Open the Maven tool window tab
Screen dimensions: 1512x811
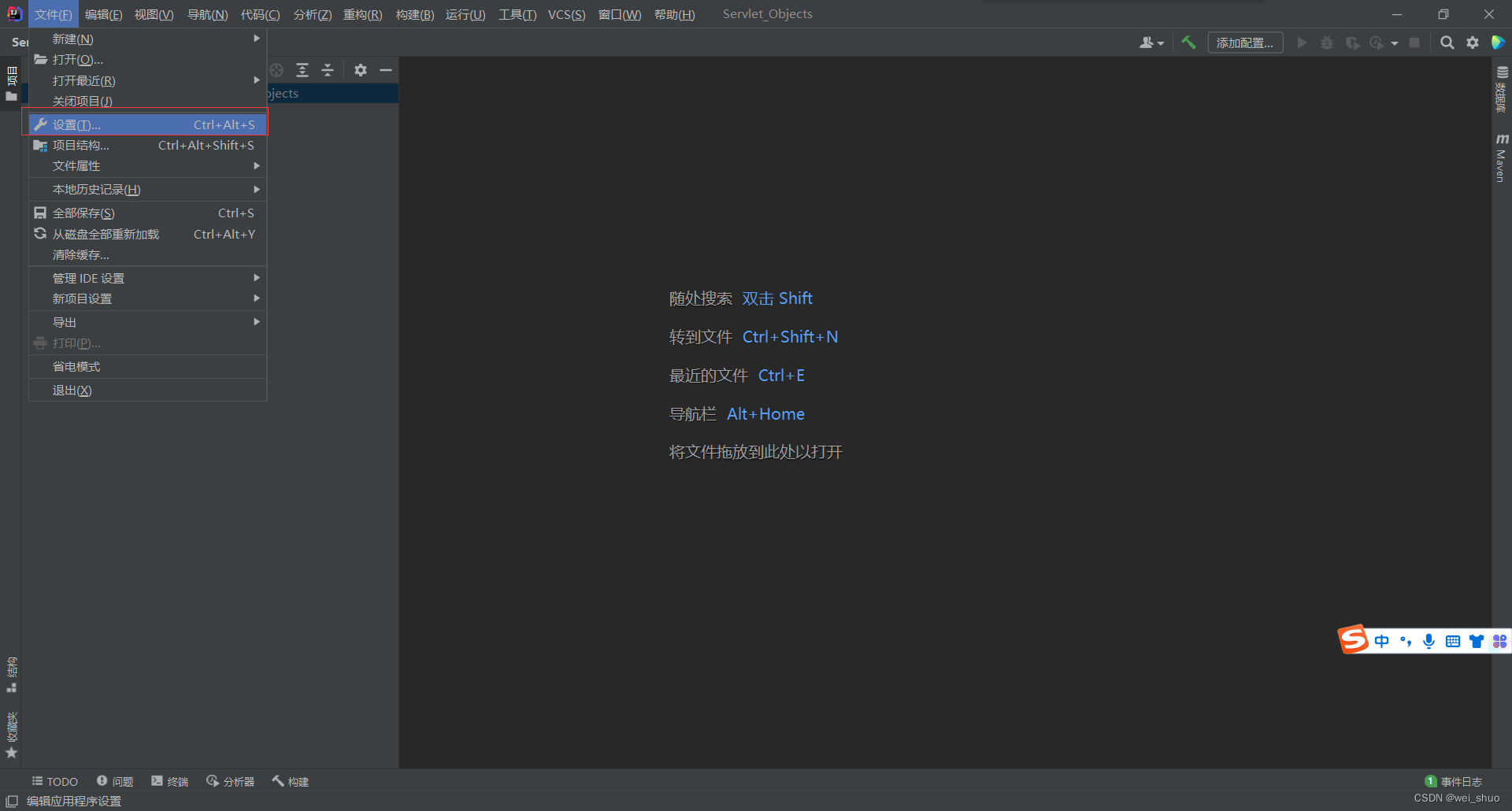pyautogui.click(x=1502, y=157)
